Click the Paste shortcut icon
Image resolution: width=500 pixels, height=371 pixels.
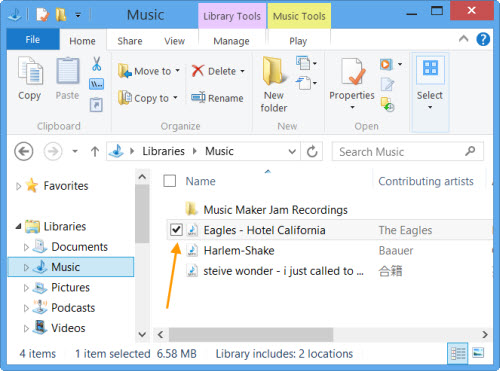coord(96,105)
